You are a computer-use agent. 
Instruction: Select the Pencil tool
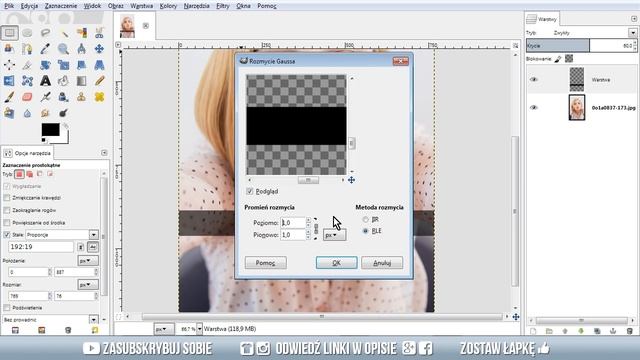[x=99, y=81]
